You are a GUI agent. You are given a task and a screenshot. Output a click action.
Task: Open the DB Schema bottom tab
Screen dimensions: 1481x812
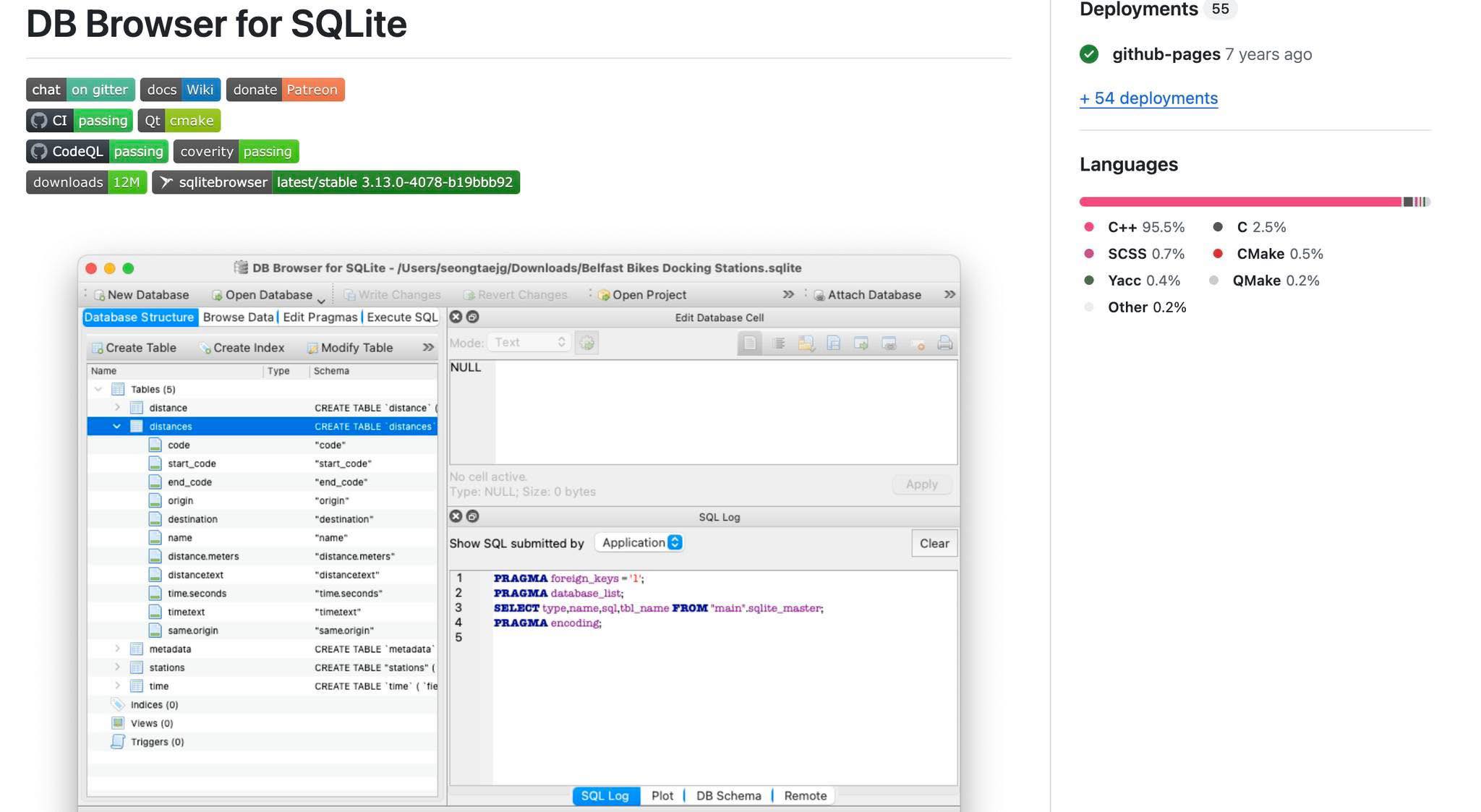pos(728,796)
